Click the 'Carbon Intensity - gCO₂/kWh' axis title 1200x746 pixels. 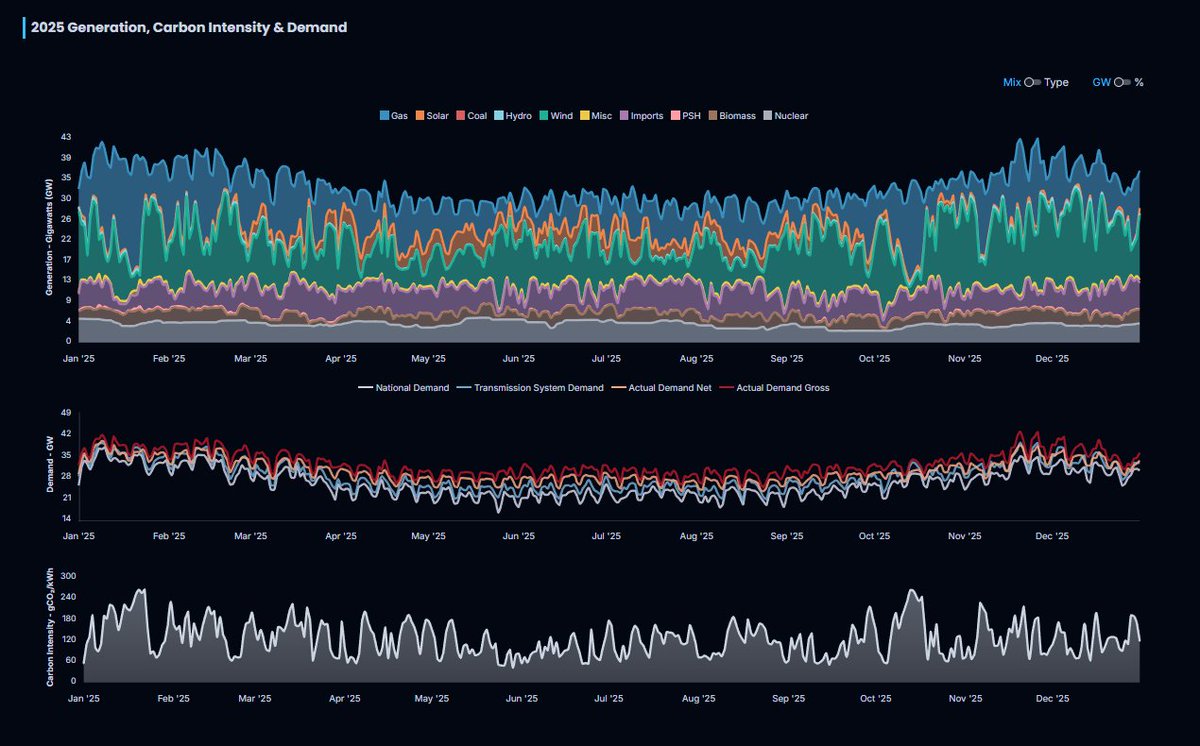[x=49, y=629]
